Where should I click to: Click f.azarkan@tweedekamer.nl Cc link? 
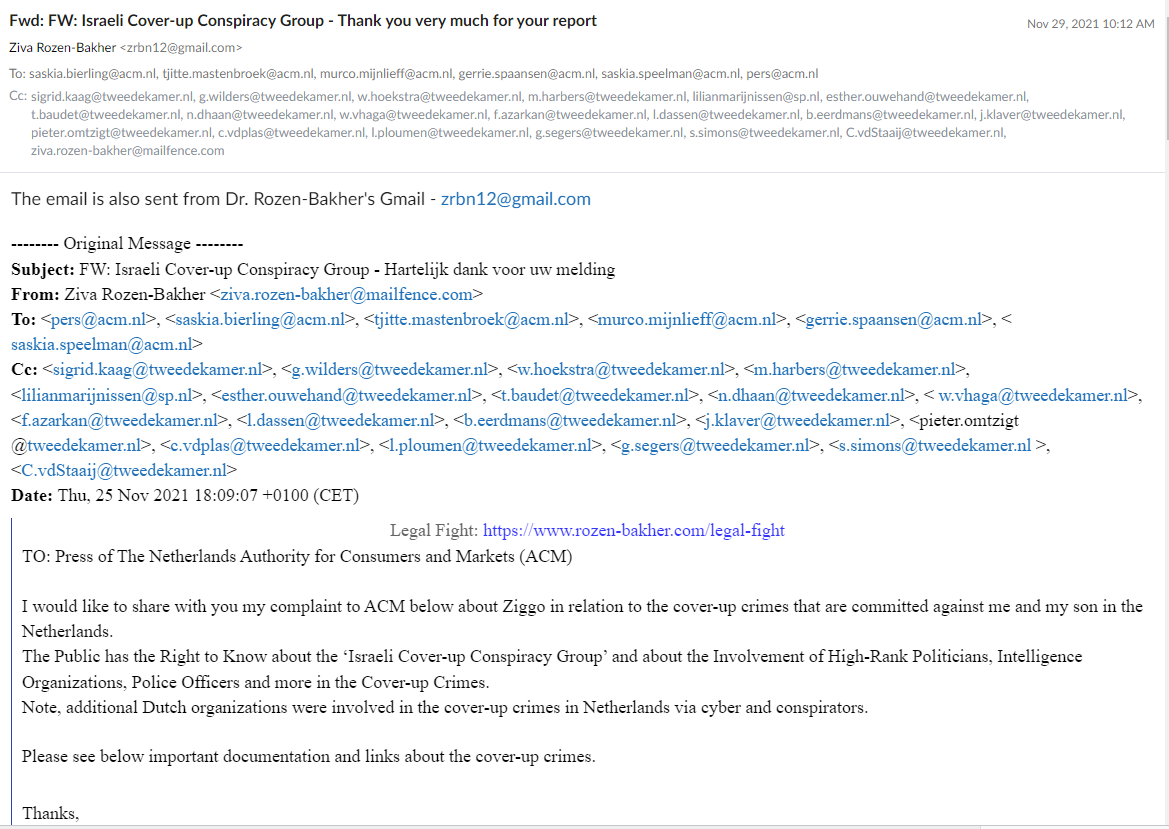pos(119,420)
